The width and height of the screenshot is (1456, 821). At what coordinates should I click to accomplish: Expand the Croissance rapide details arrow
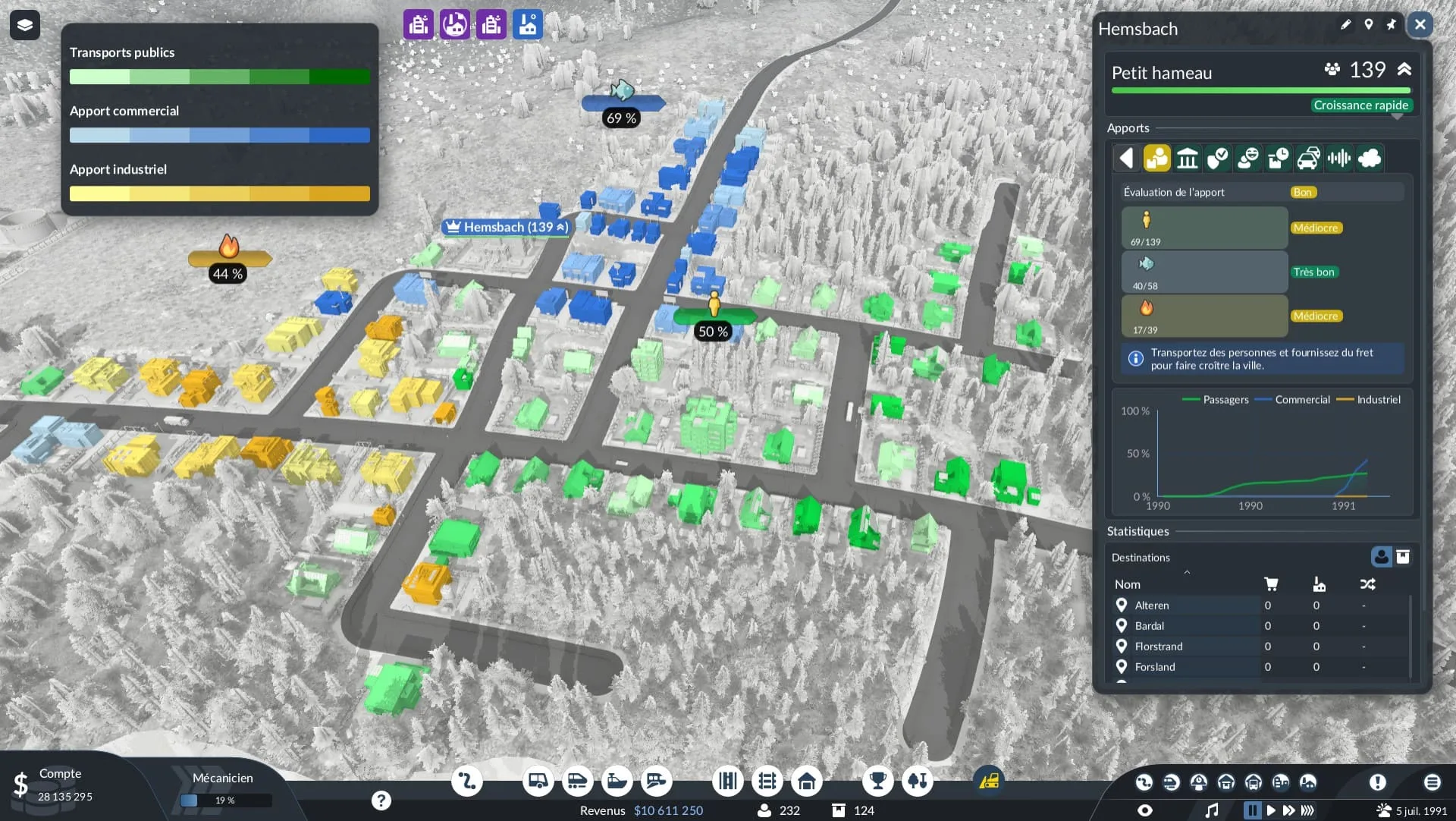click(x=1397, y=116)
